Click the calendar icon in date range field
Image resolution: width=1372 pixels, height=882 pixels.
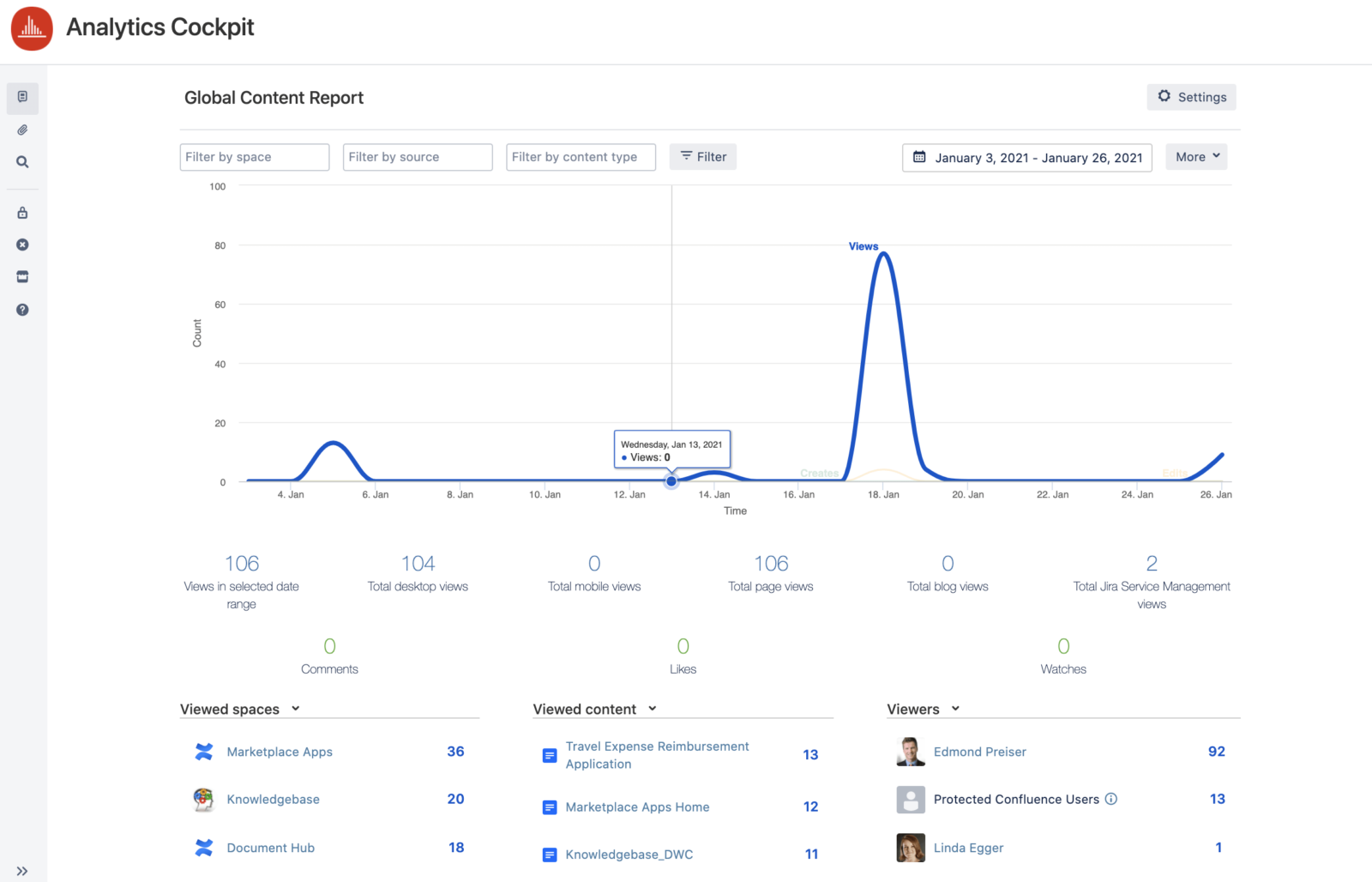[920, 157]
